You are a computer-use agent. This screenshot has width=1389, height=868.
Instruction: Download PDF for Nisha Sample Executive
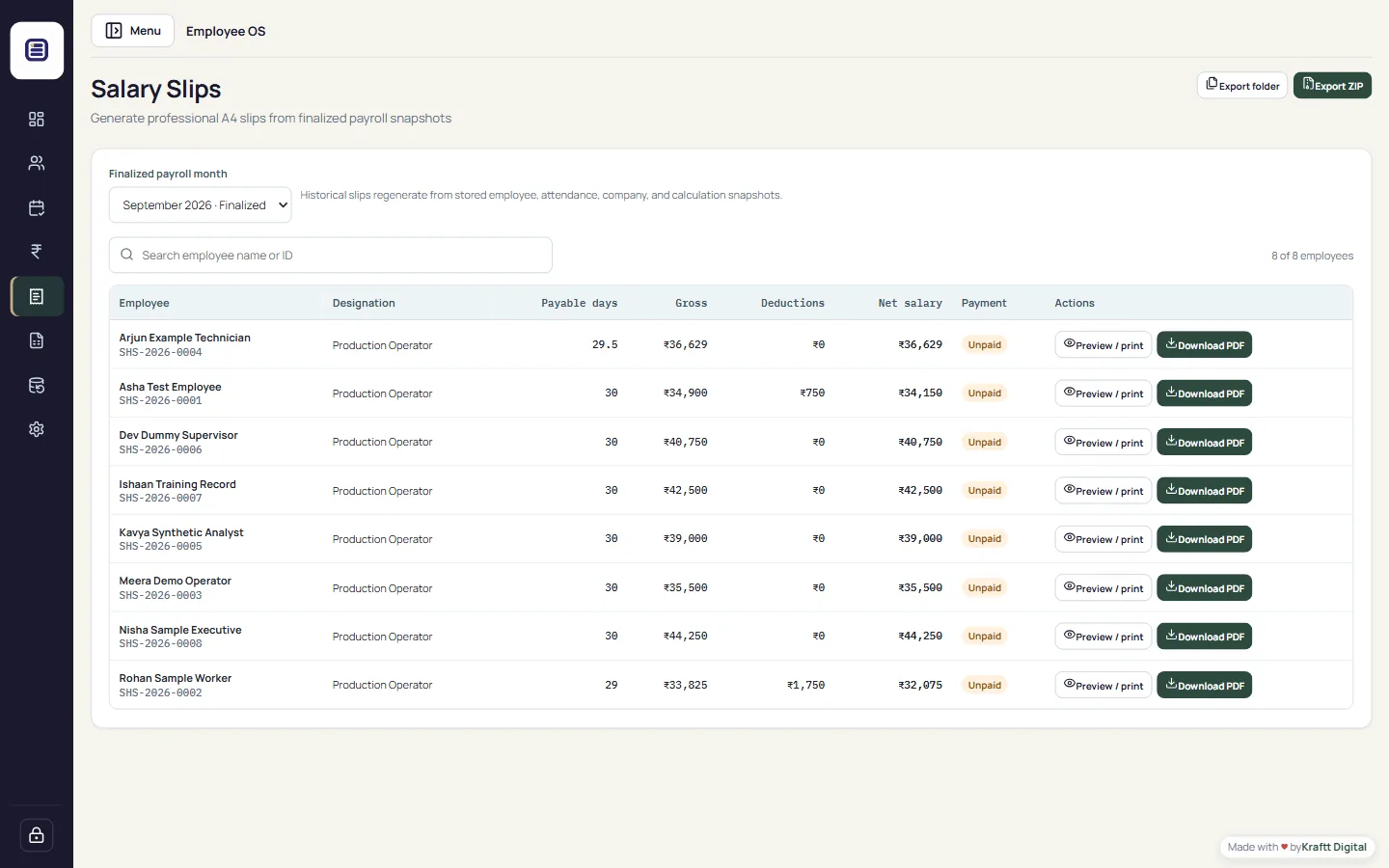point(1204,637)
